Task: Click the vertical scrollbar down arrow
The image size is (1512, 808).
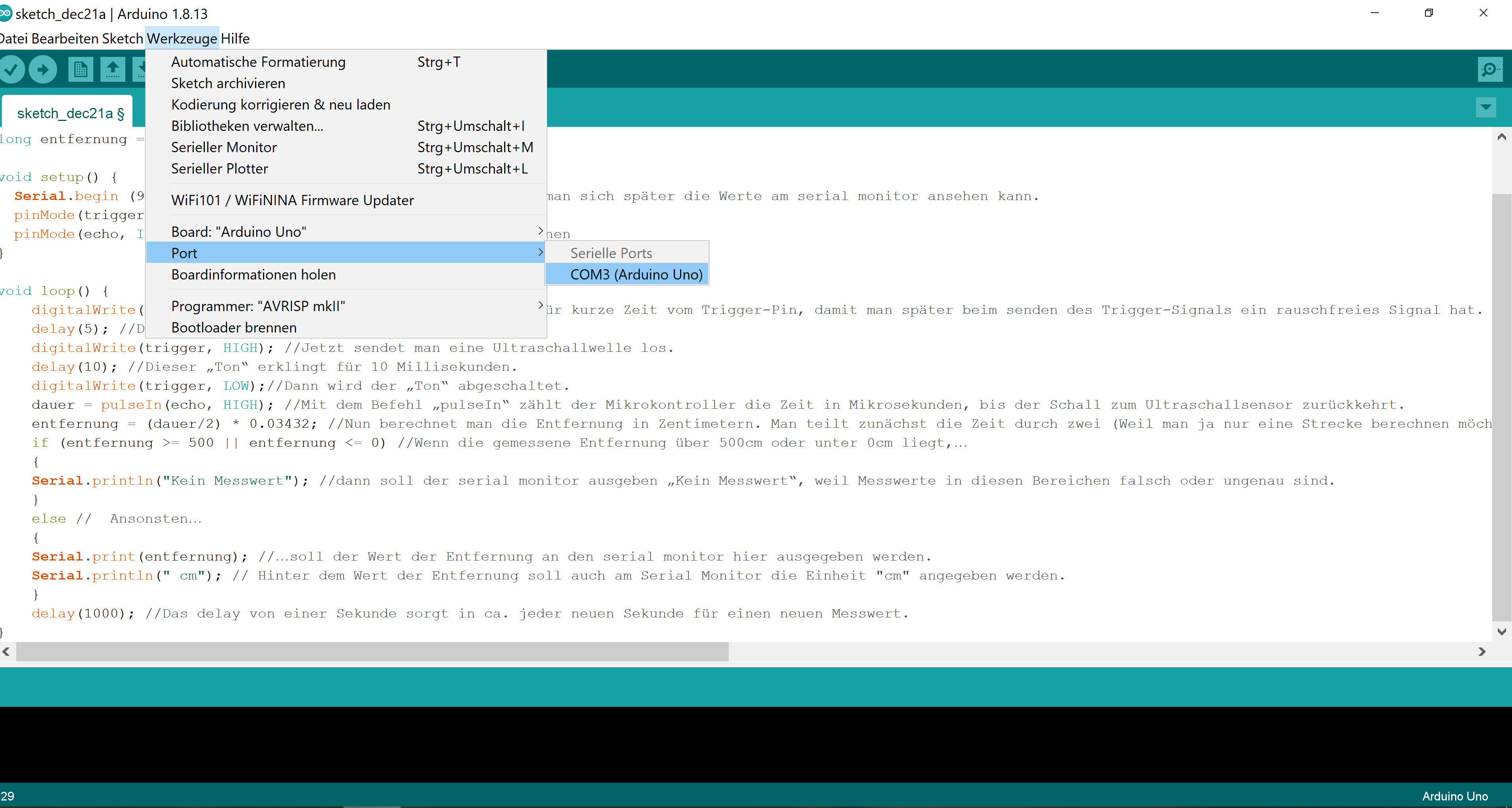Action: 1501,632
